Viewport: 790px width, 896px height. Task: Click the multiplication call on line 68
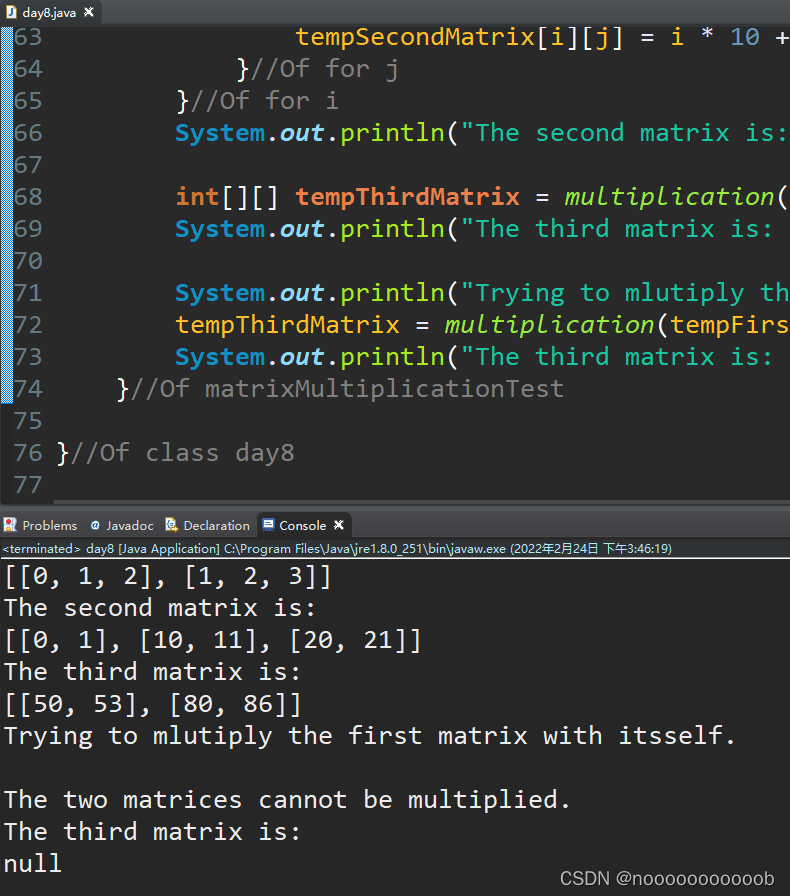click(x=669, y=198)
